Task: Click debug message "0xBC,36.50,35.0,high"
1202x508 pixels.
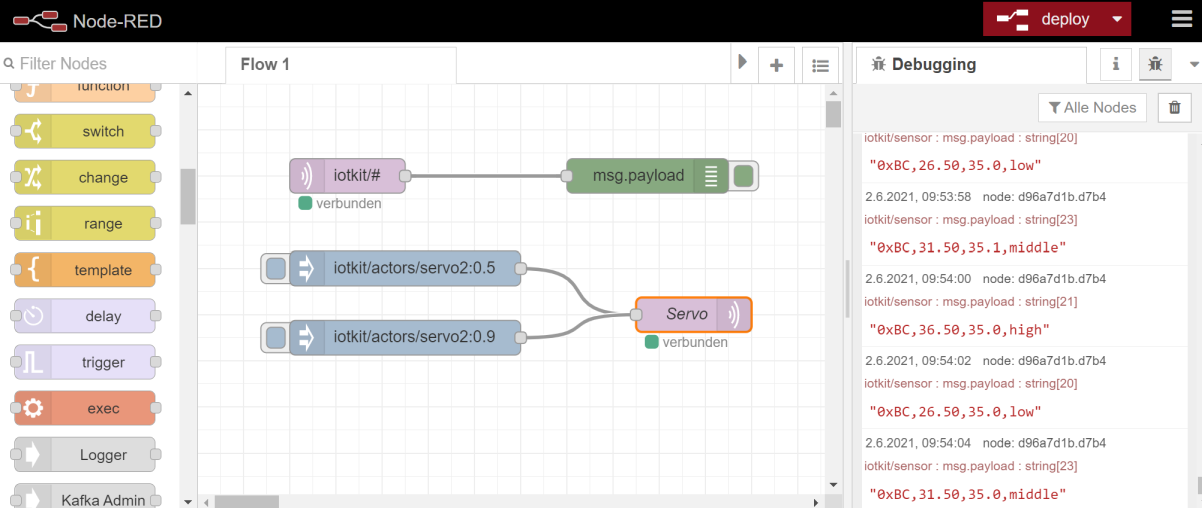Action: click(959, 329)
